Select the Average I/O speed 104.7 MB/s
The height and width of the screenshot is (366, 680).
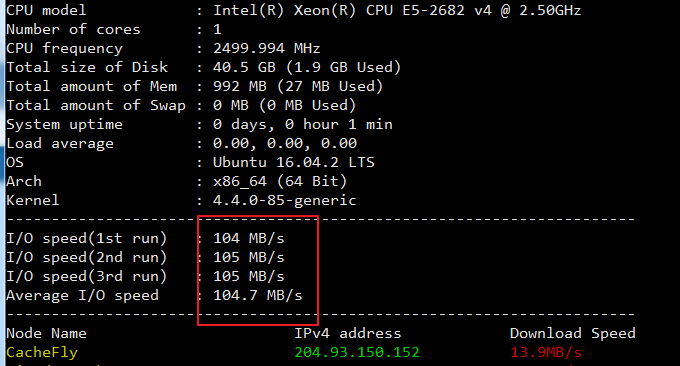(x=258, y=296)
